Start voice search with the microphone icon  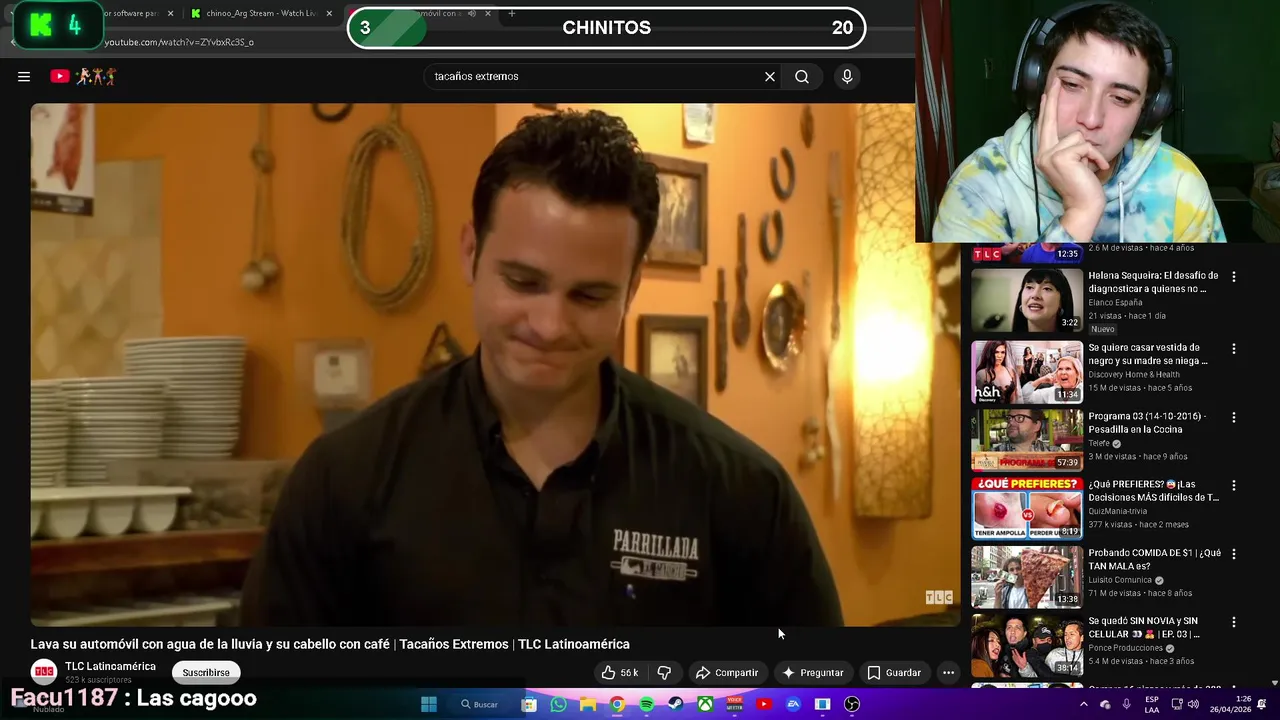[x=847, y=76]
